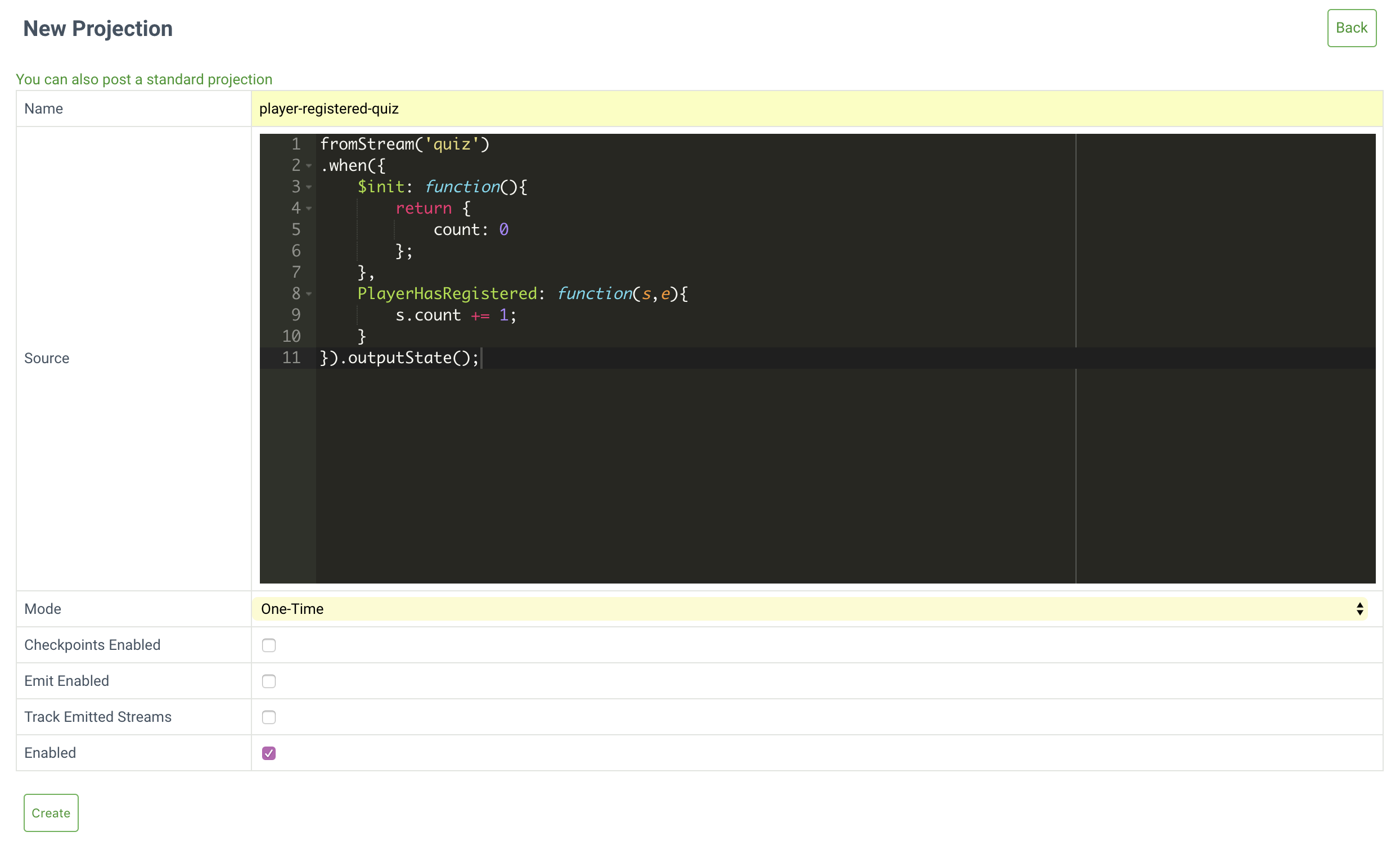Screen dimensions: 1400x841
Task: Click the Create button
Action: coord(51,813)
